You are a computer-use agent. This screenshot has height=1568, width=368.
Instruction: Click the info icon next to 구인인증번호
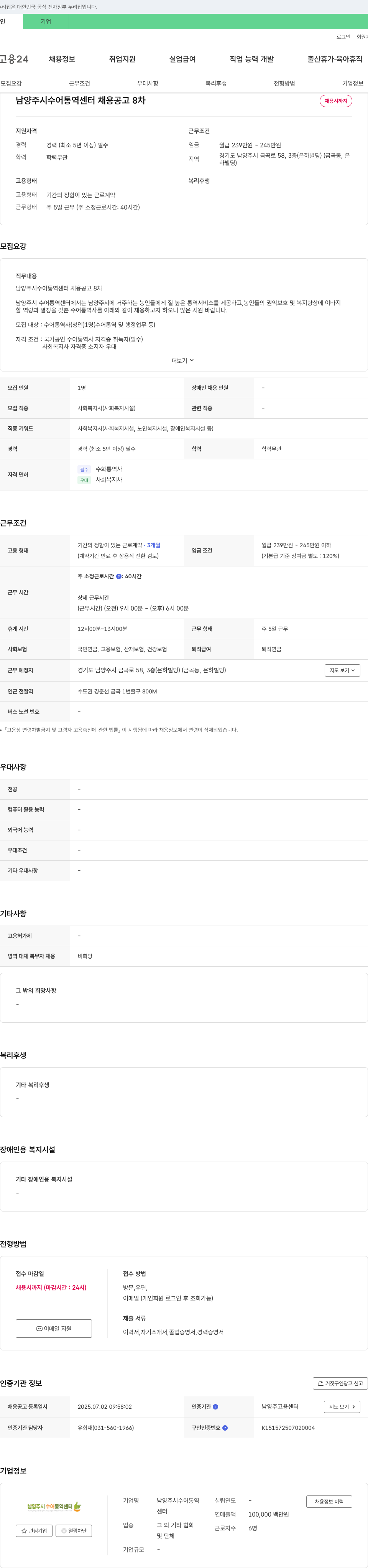pos(225,1428)
